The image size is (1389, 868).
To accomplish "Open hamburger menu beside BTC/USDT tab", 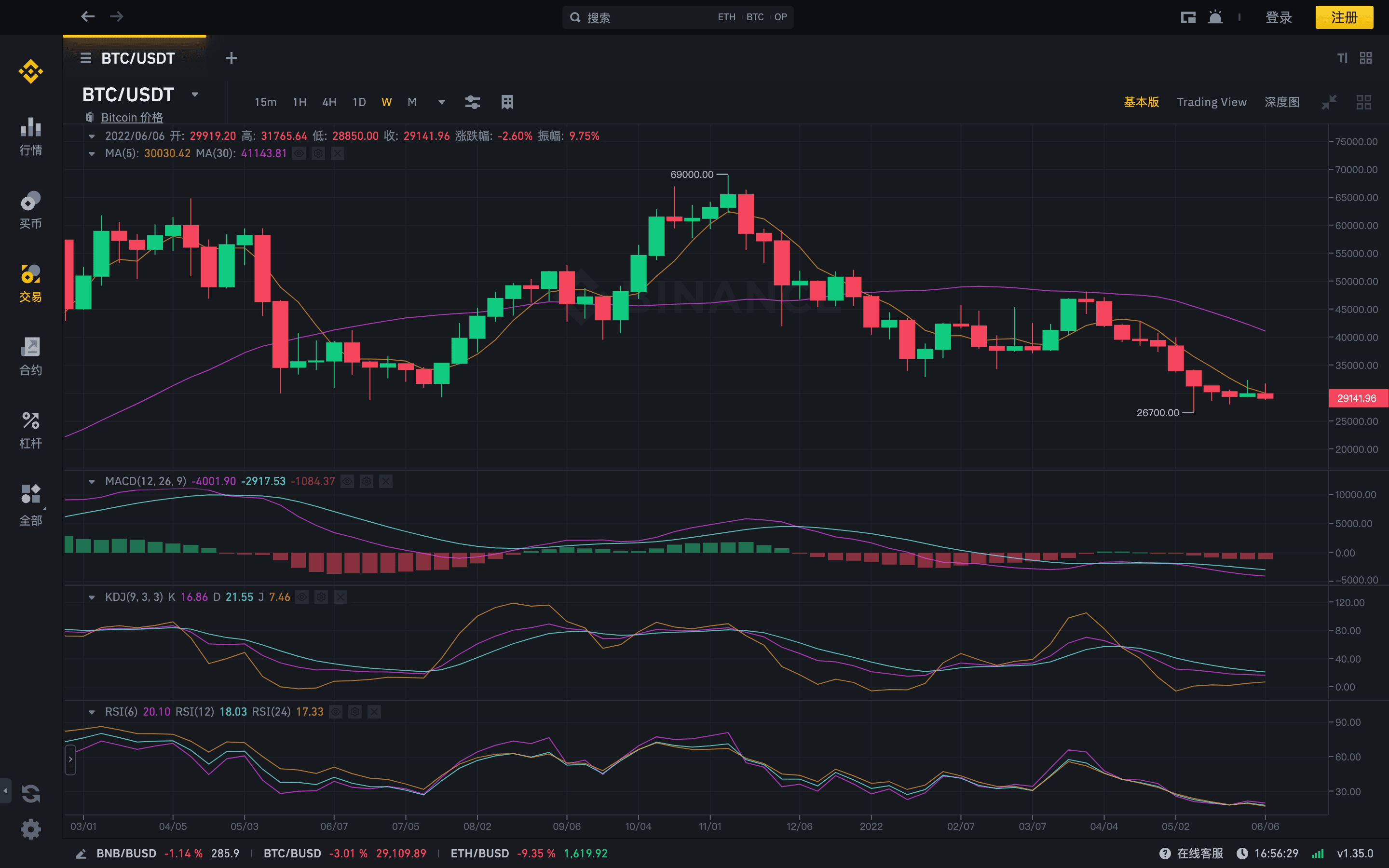I will 85,58.
